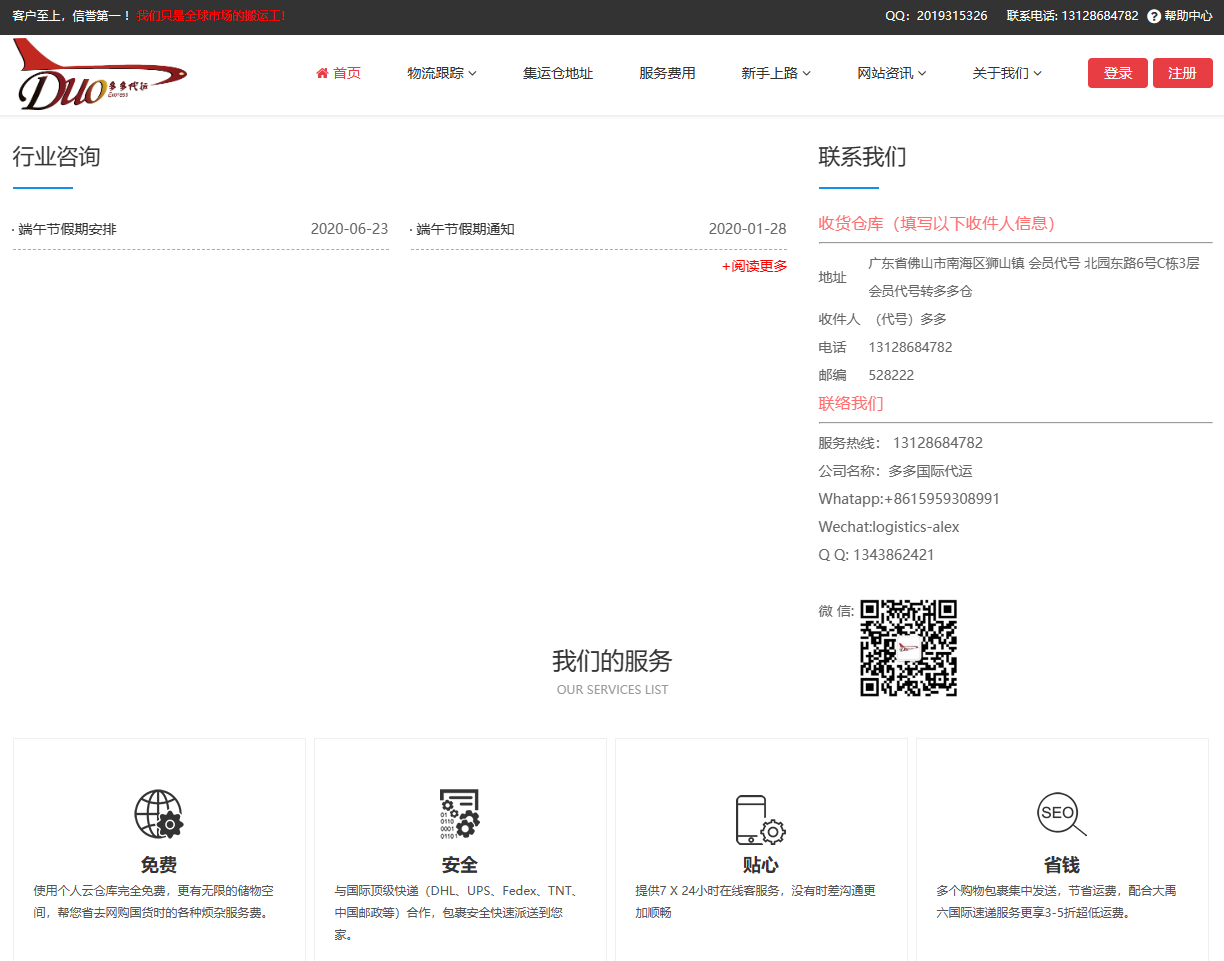
Task: Expand the 物流跟踪 dropdown menu
Action: click(441, 73)
